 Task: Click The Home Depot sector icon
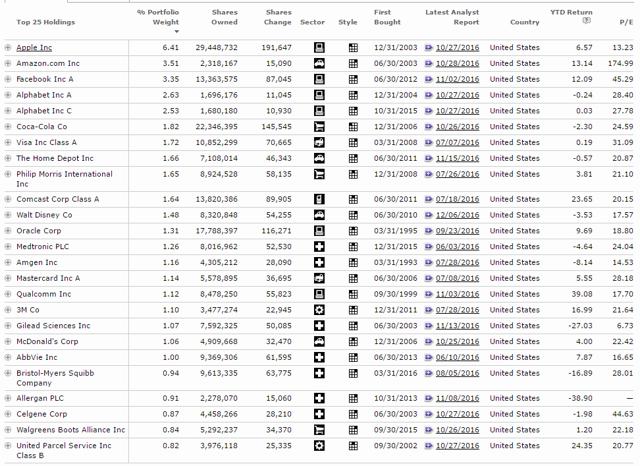click(319, 159)
